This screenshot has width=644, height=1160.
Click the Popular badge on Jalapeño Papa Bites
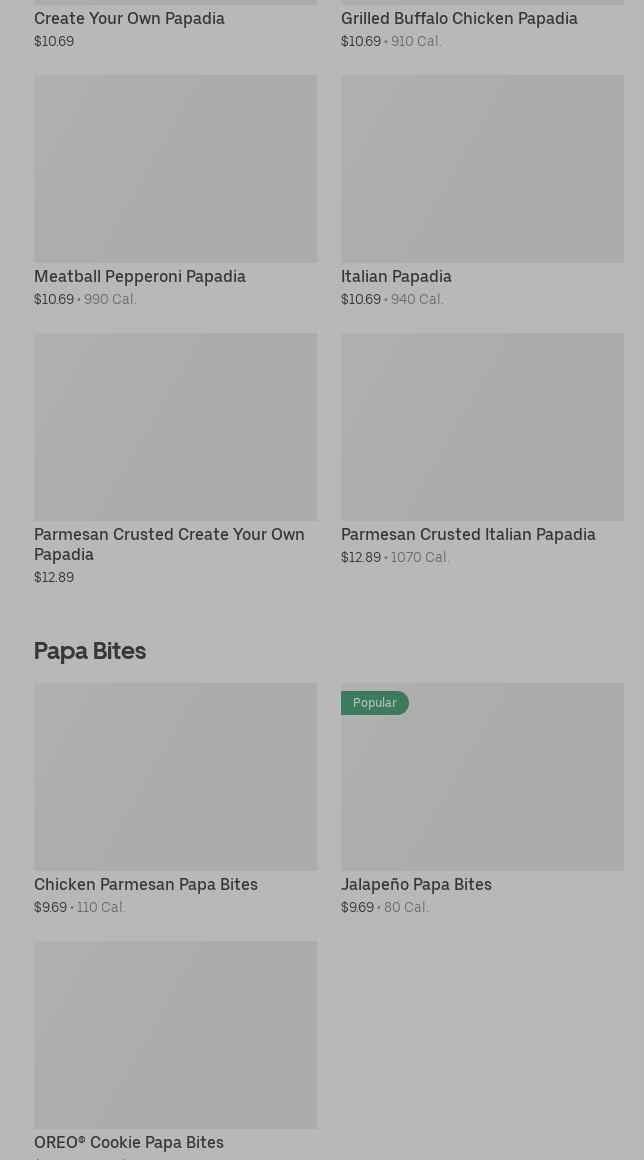pos(375,703)
